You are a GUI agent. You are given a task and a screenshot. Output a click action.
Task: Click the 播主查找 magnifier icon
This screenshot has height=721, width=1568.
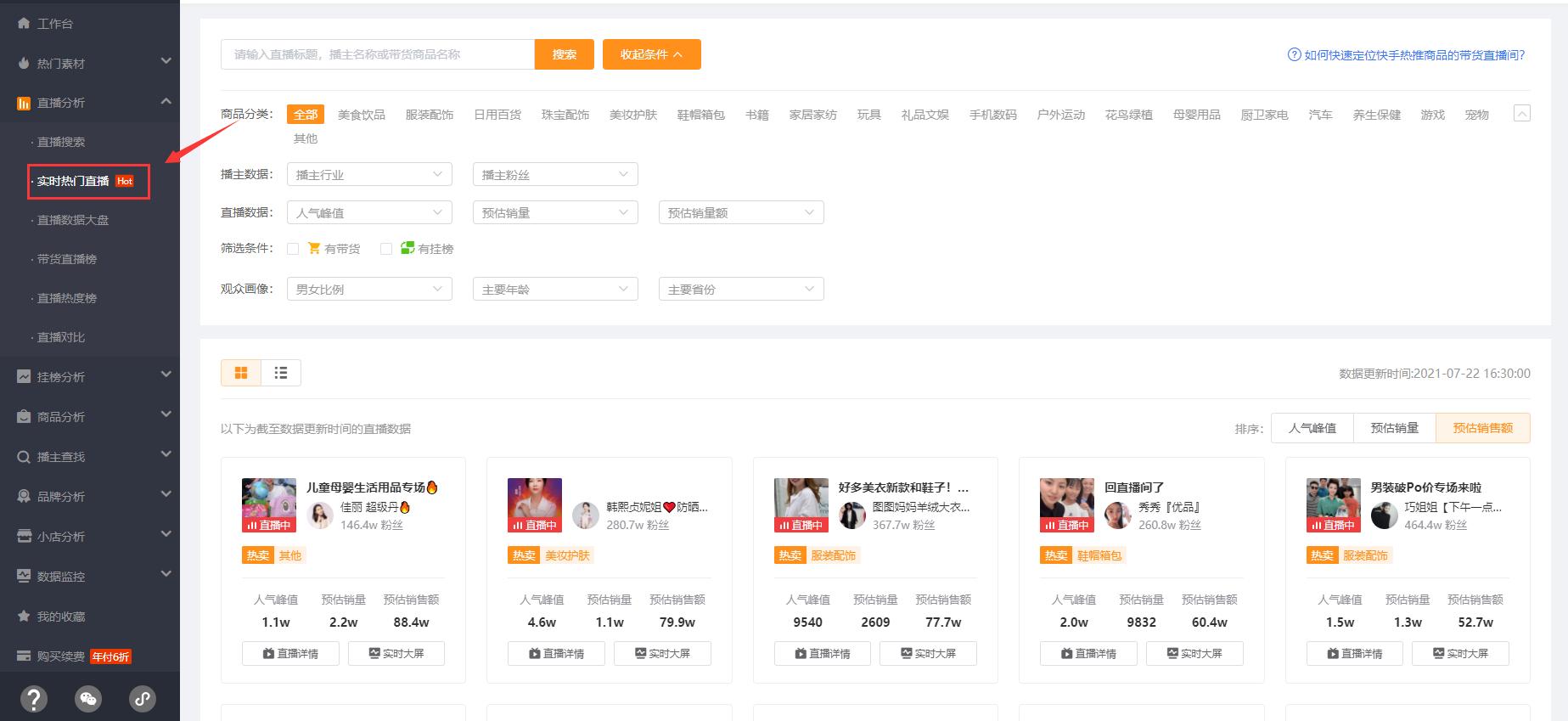[24, 456]
